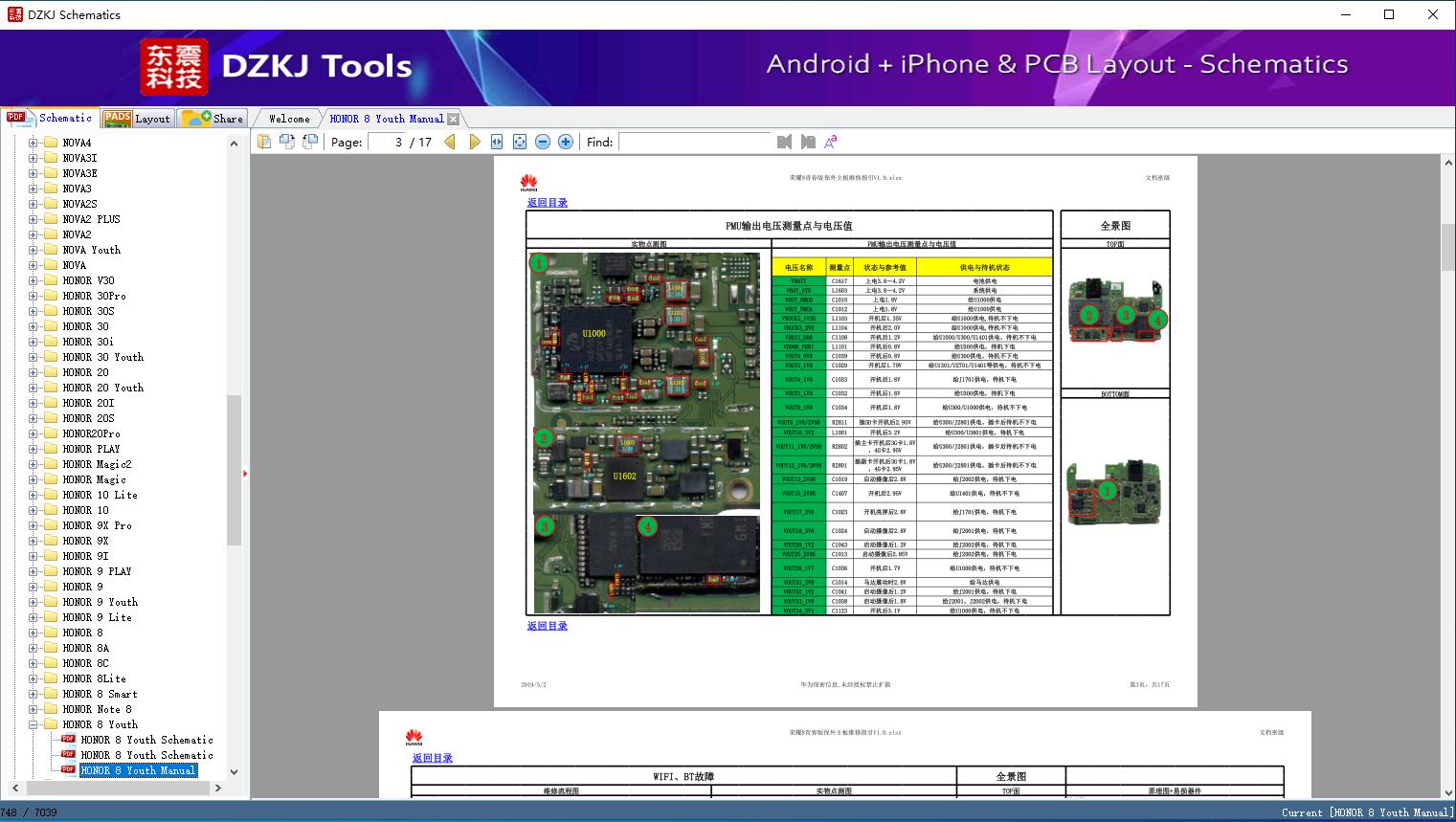Expand the NOVA4 folder
This screenshot has height=822, width=1456.
[x=34, y=143]
